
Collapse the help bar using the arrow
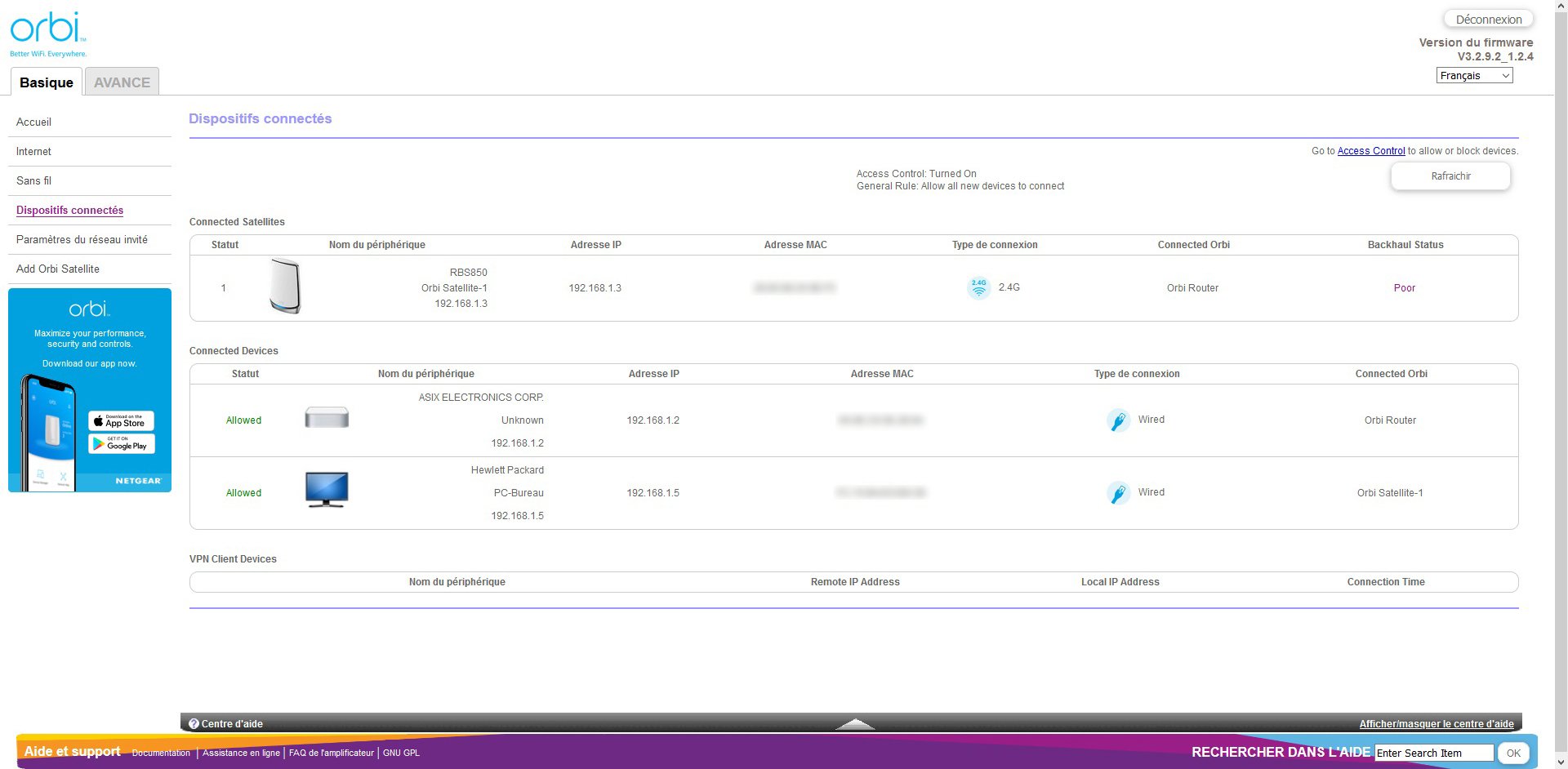(x=854, y=724)
